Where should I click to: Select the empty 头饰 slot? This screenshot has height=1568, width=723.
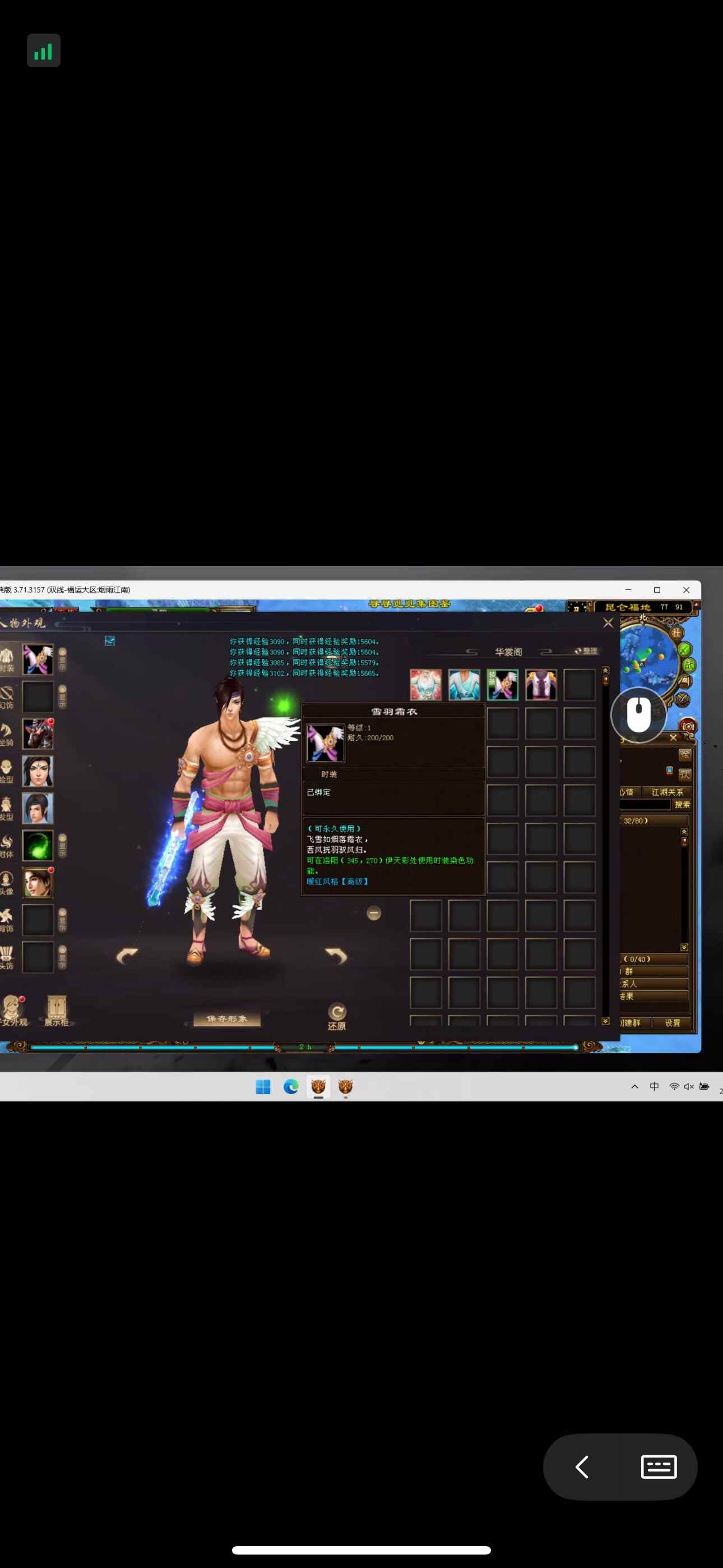[x=38, y=957]
